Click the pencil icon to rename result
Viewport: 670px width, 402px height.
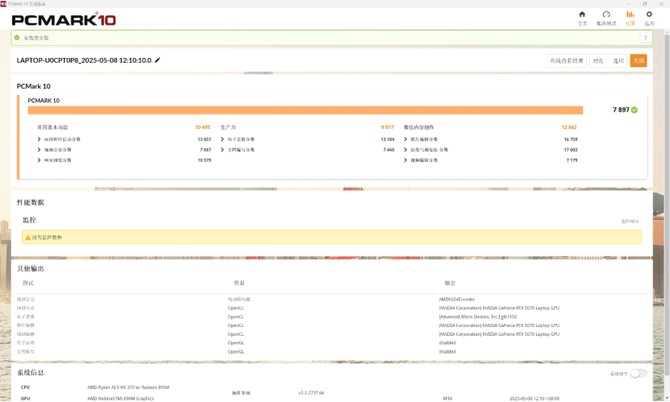157,60
